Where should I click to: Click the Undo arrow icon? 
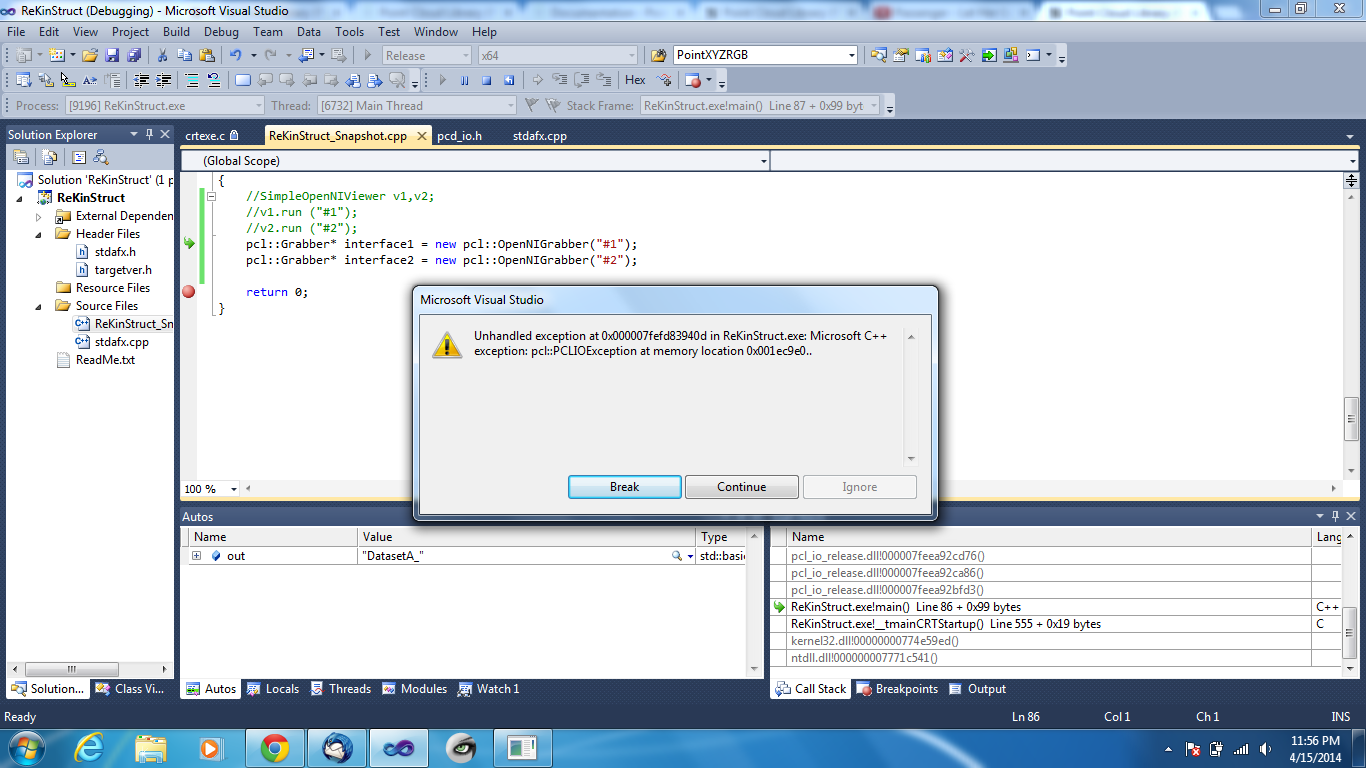pos(235,55)
